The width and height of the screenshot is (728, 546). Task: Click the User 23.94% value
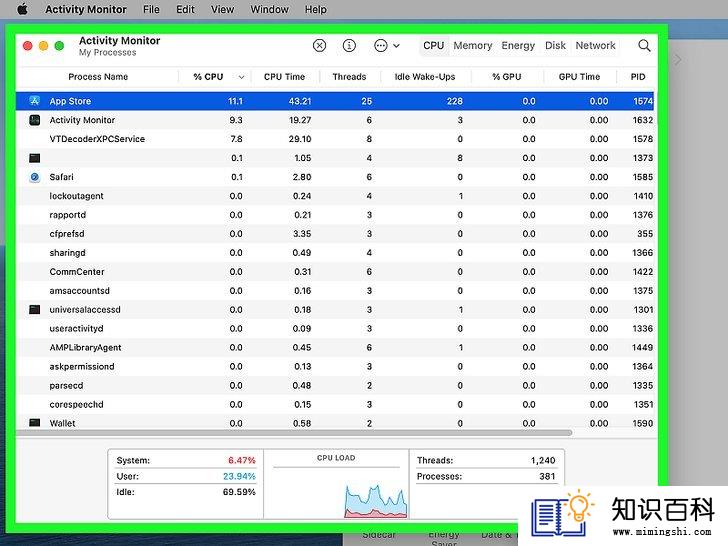239,476
